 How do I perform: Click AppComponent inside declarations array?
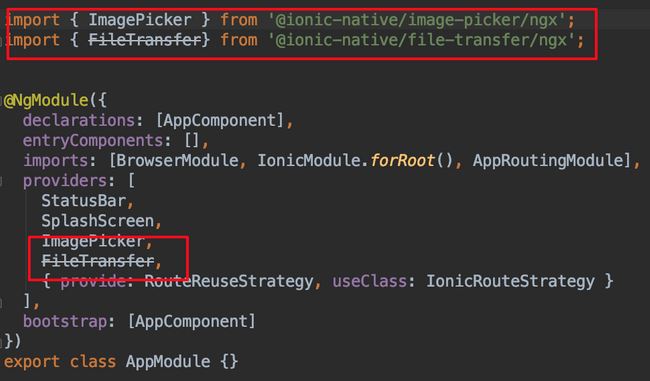[x=220, y=120]
